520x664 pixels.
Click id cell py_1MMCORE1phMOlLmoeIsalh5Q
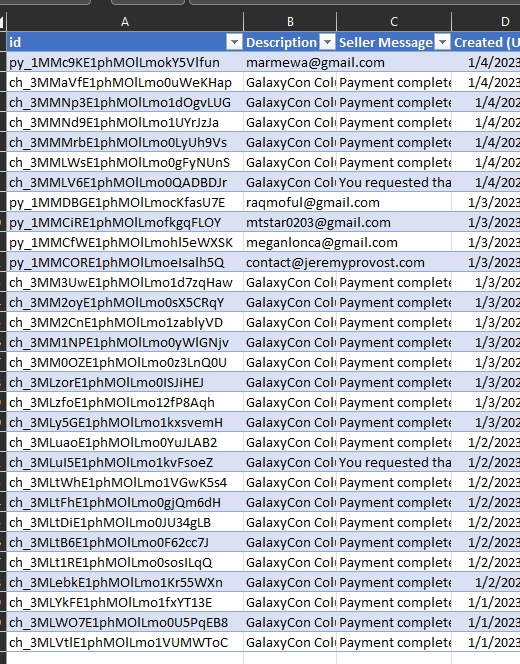point(125,263)
